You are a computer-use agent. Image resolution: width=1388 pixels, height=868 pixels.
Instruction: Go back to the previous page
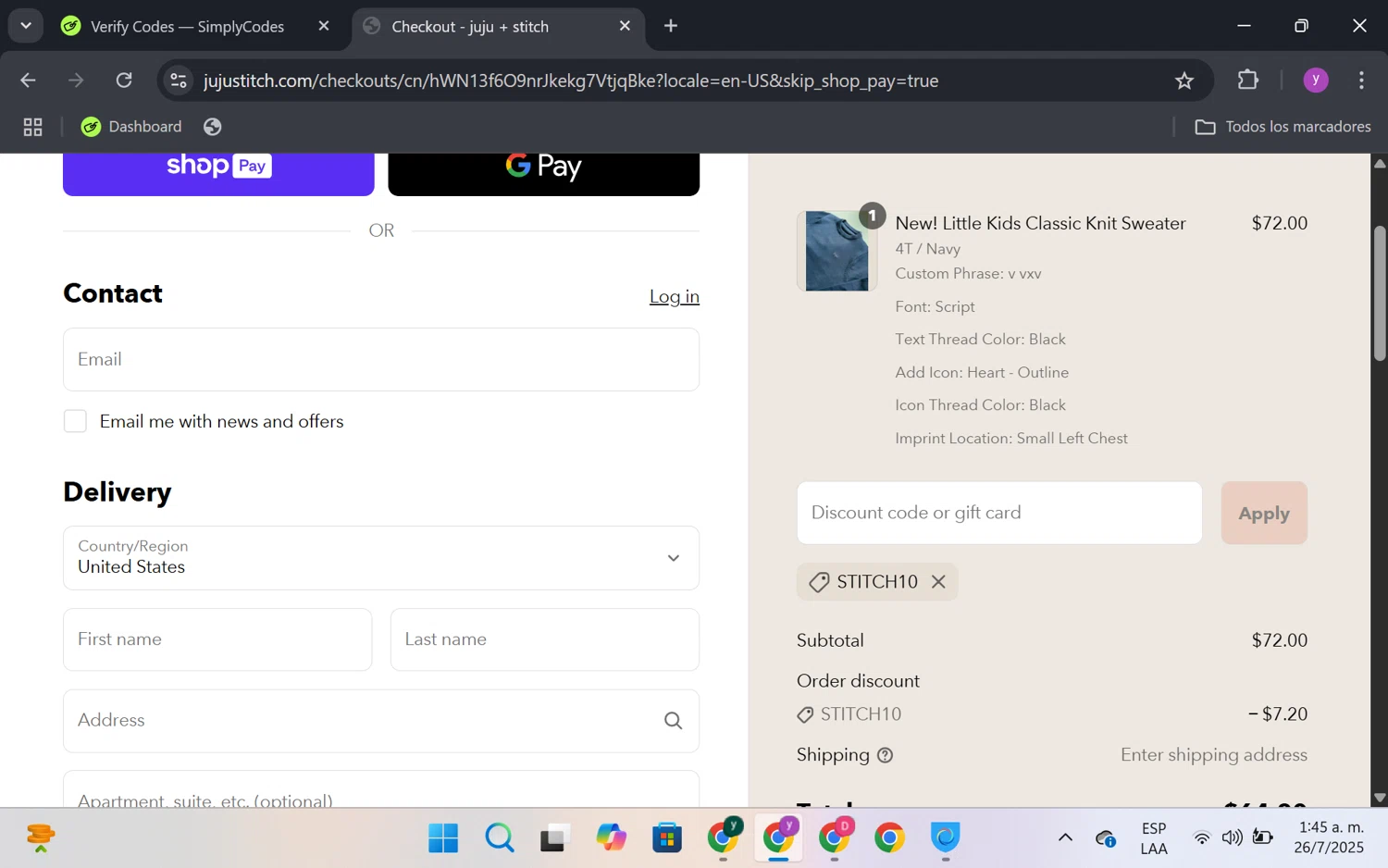(28, 81)
